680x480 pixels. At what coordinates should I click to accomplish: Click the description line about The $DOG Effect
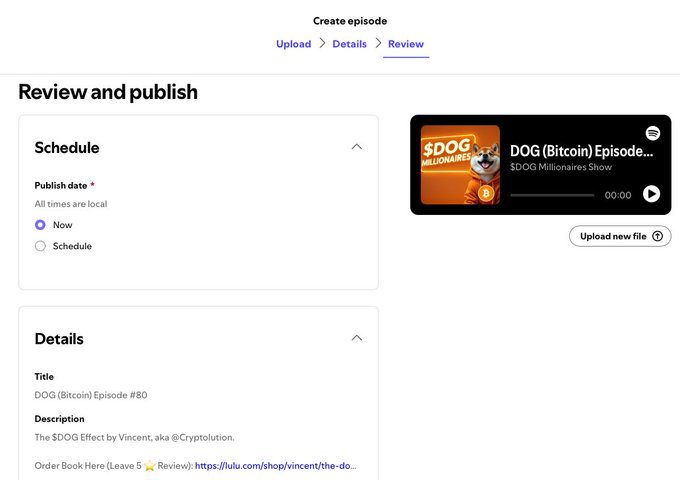click(134, 437)
